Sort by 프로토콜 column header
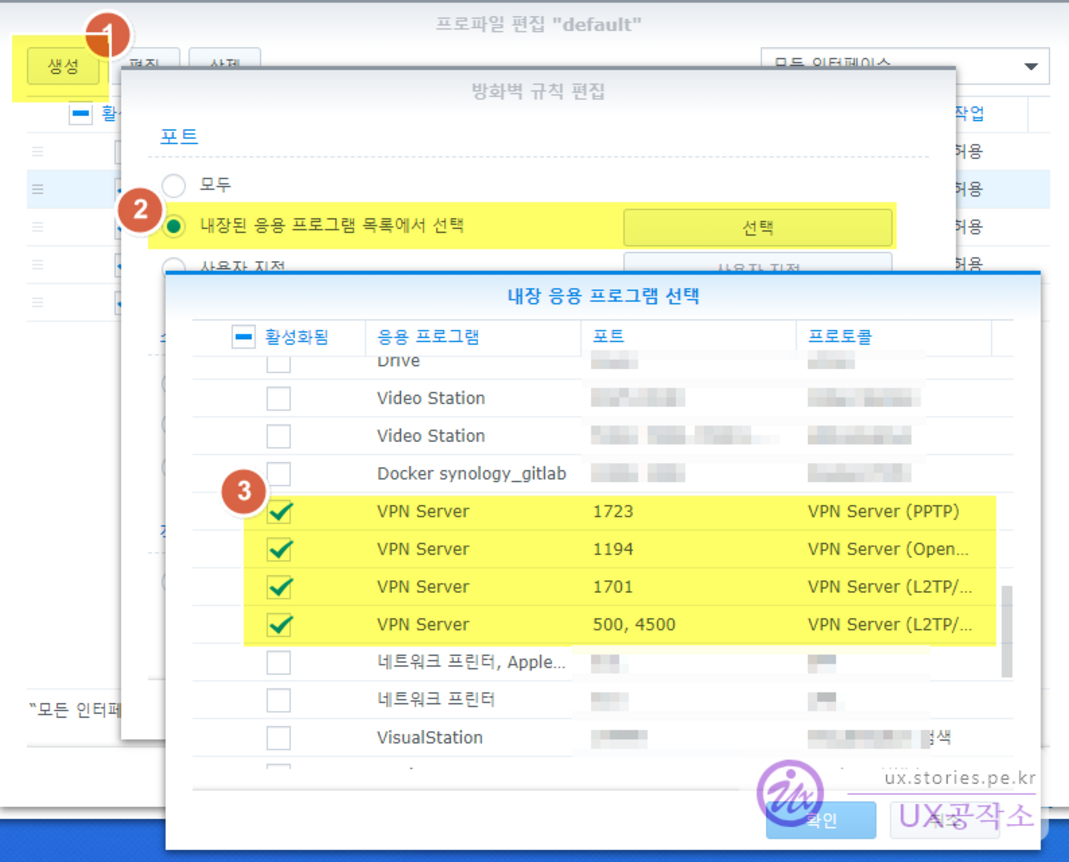Image resolution: width=1069 pixels, height=862 pixels. (x=840, y=337)
